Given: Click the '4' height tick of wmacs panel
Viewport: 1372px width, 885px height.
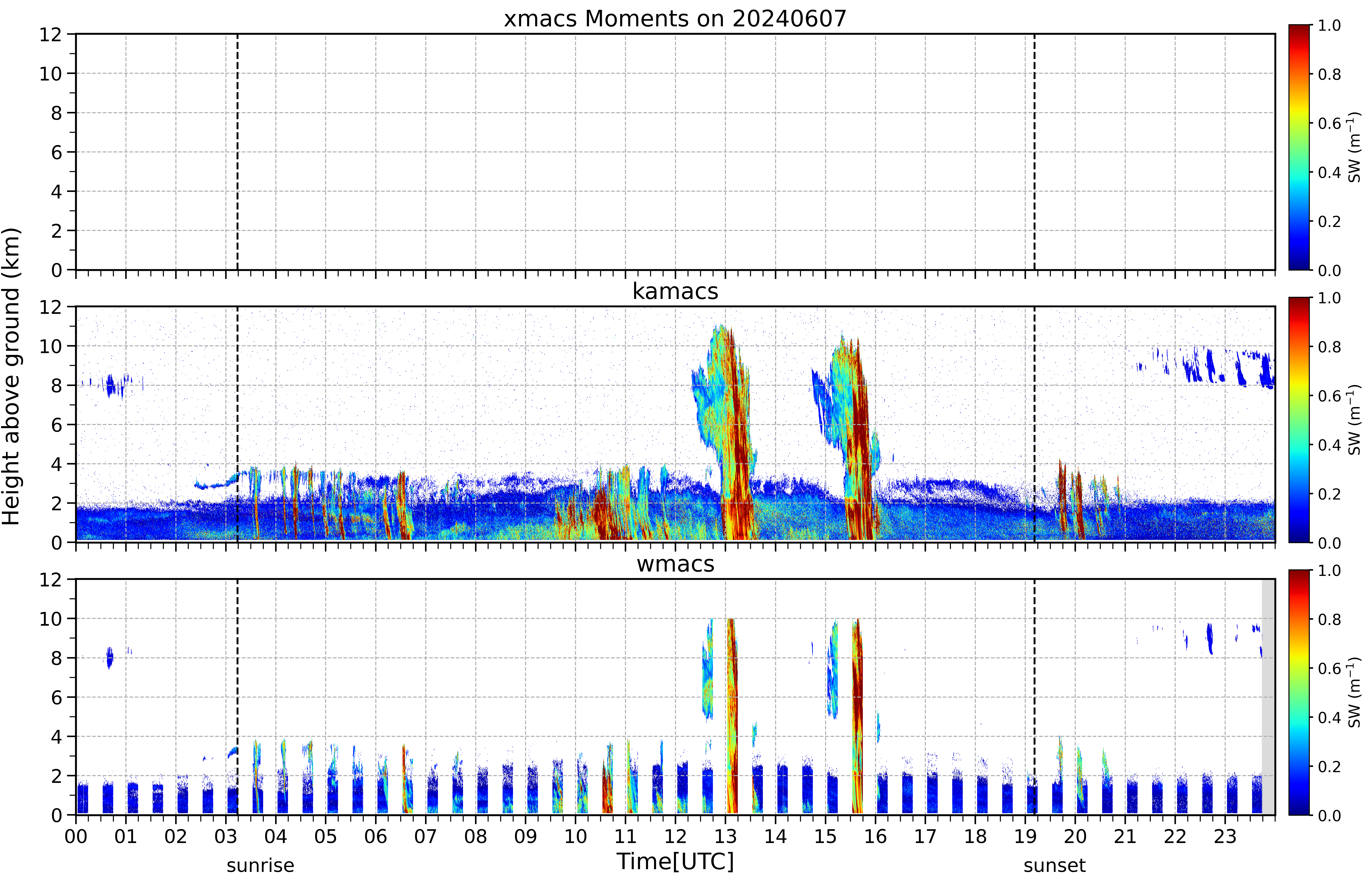Looking at the screenshot, I should [x=56, y=737].
